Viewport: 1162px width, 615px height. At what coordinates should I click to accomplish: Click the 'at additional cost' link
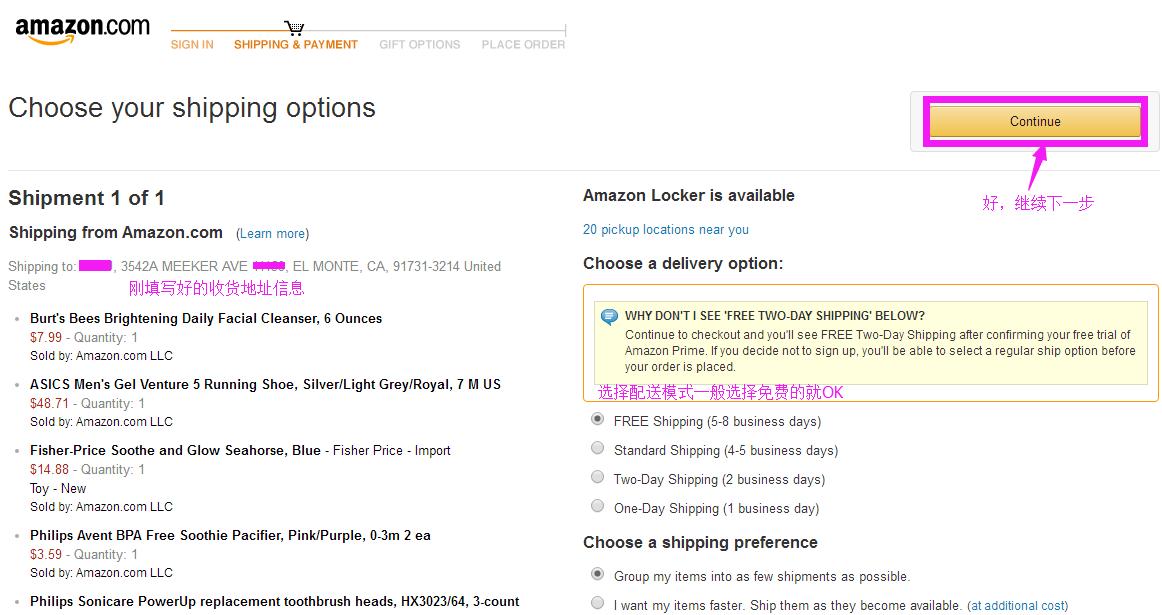coord(1017,606)
